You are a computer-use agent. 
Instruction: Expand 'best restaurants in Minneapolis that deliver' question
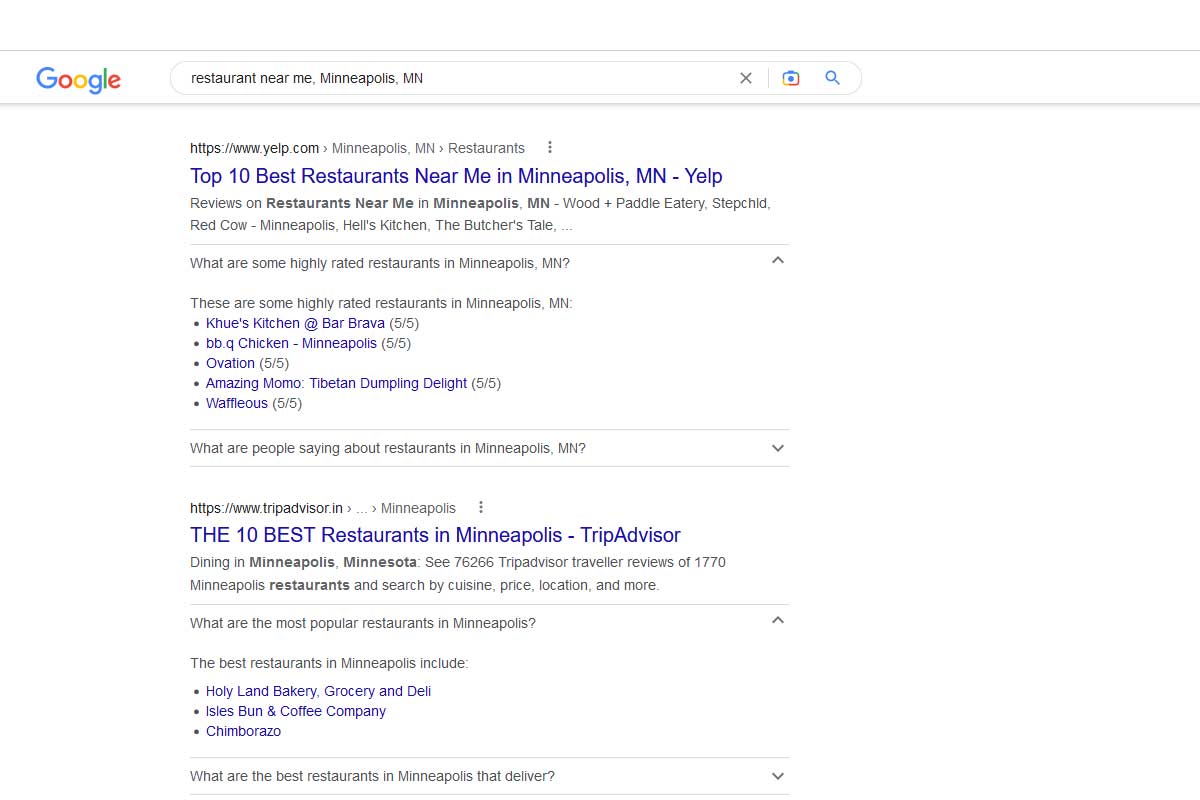pyautogui.click(x=490, y=776)
